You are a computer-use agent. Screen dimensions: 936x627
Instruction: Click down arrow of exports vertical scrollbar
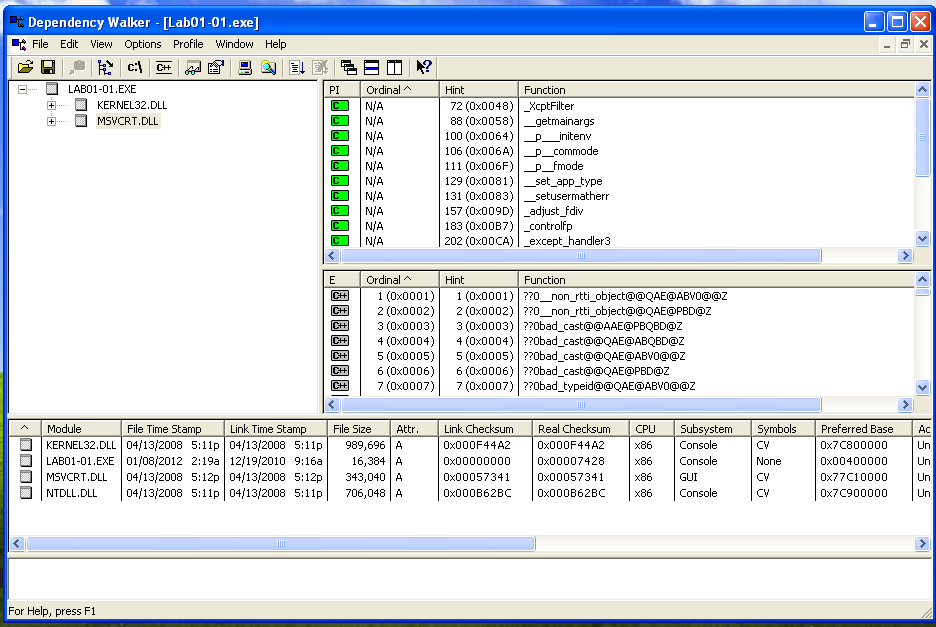pos(922,388)
